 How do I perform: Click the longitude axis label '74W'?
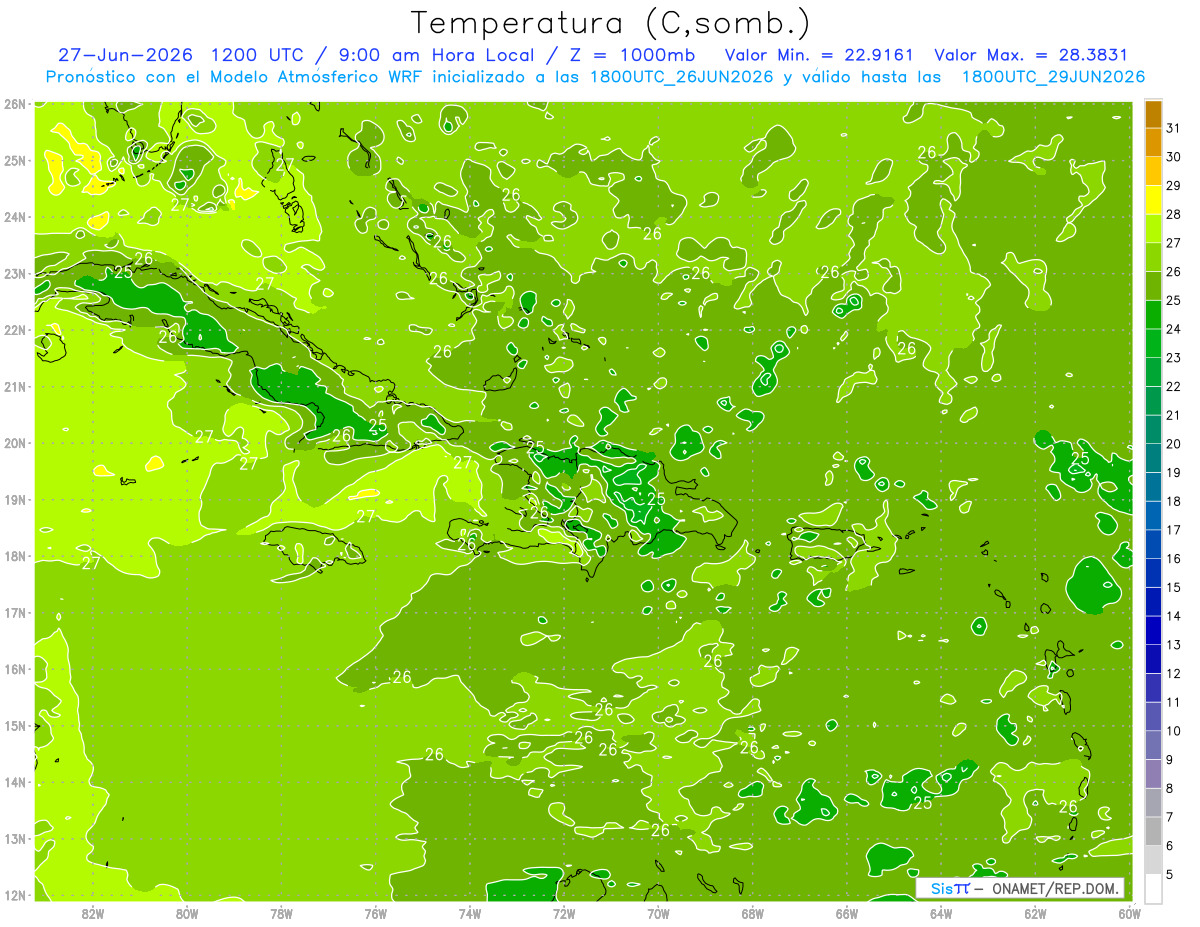click(x=470, y=913)
